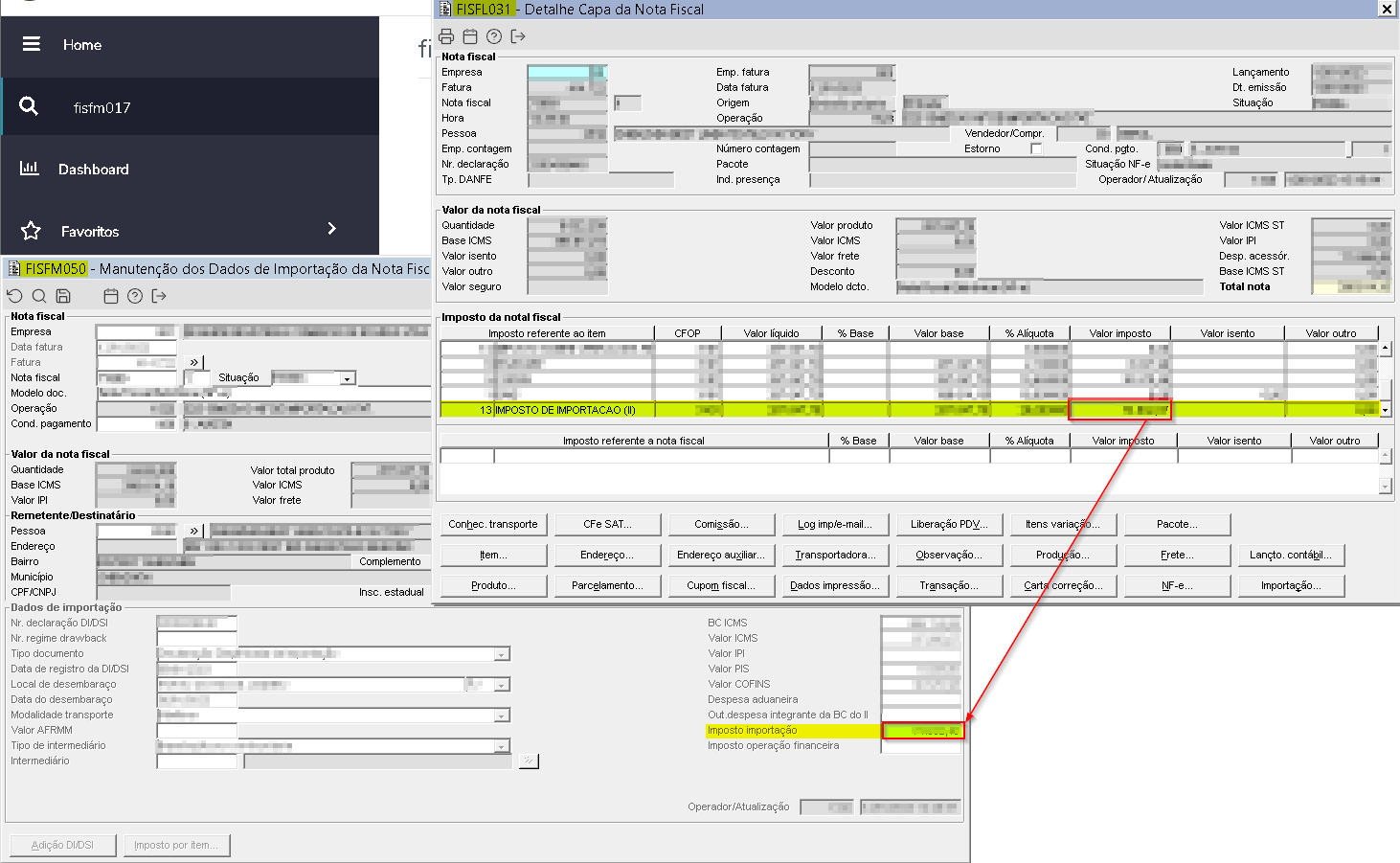The width and height of the screenshot is (1400, 863).
Task: Open the Local de desembaraço dropdown
Action: coord(502,685)
